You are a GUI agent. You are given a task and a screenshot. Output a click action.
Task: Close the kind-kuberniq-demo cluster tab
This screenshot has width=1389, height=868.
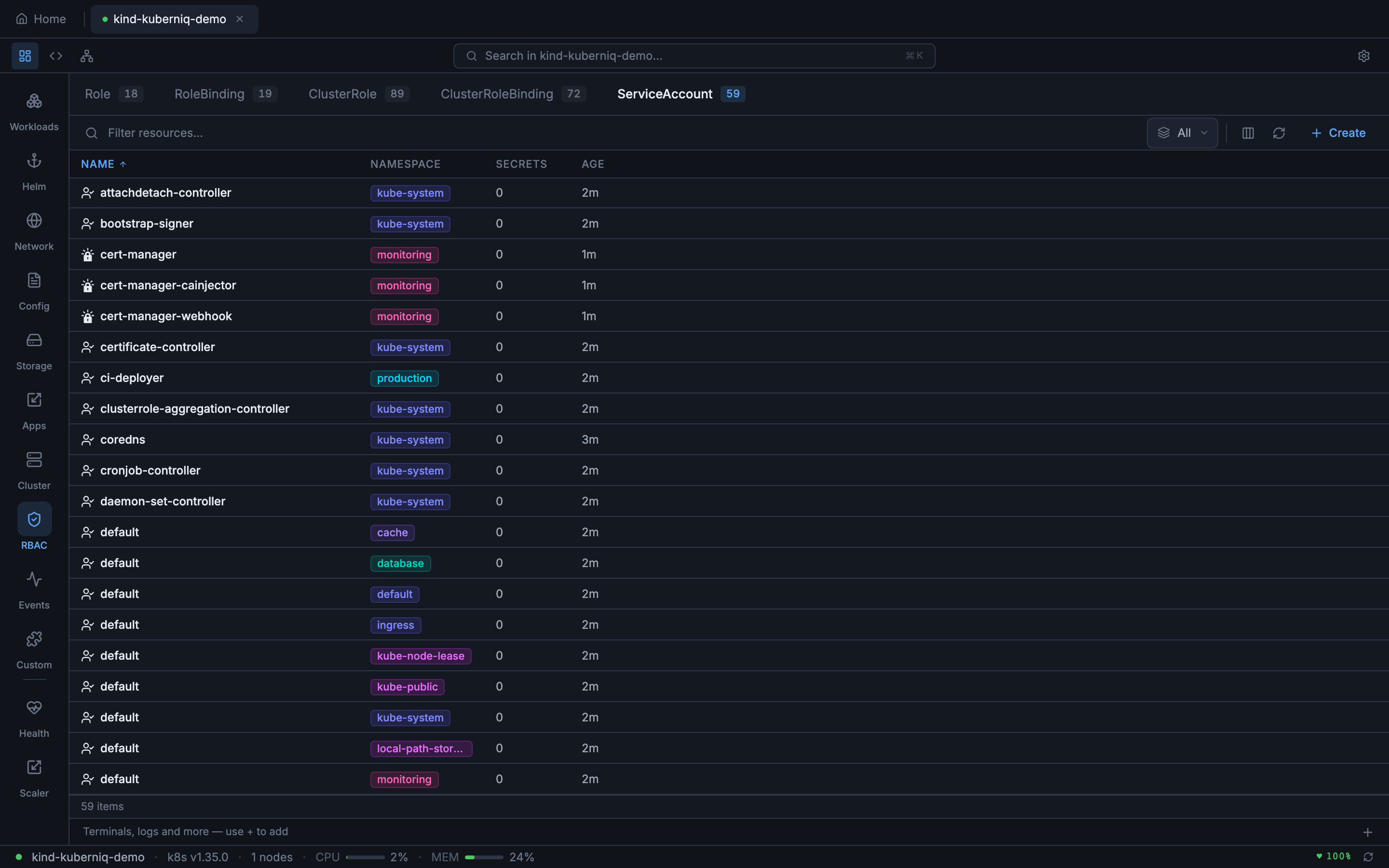[x=240, y=19]
